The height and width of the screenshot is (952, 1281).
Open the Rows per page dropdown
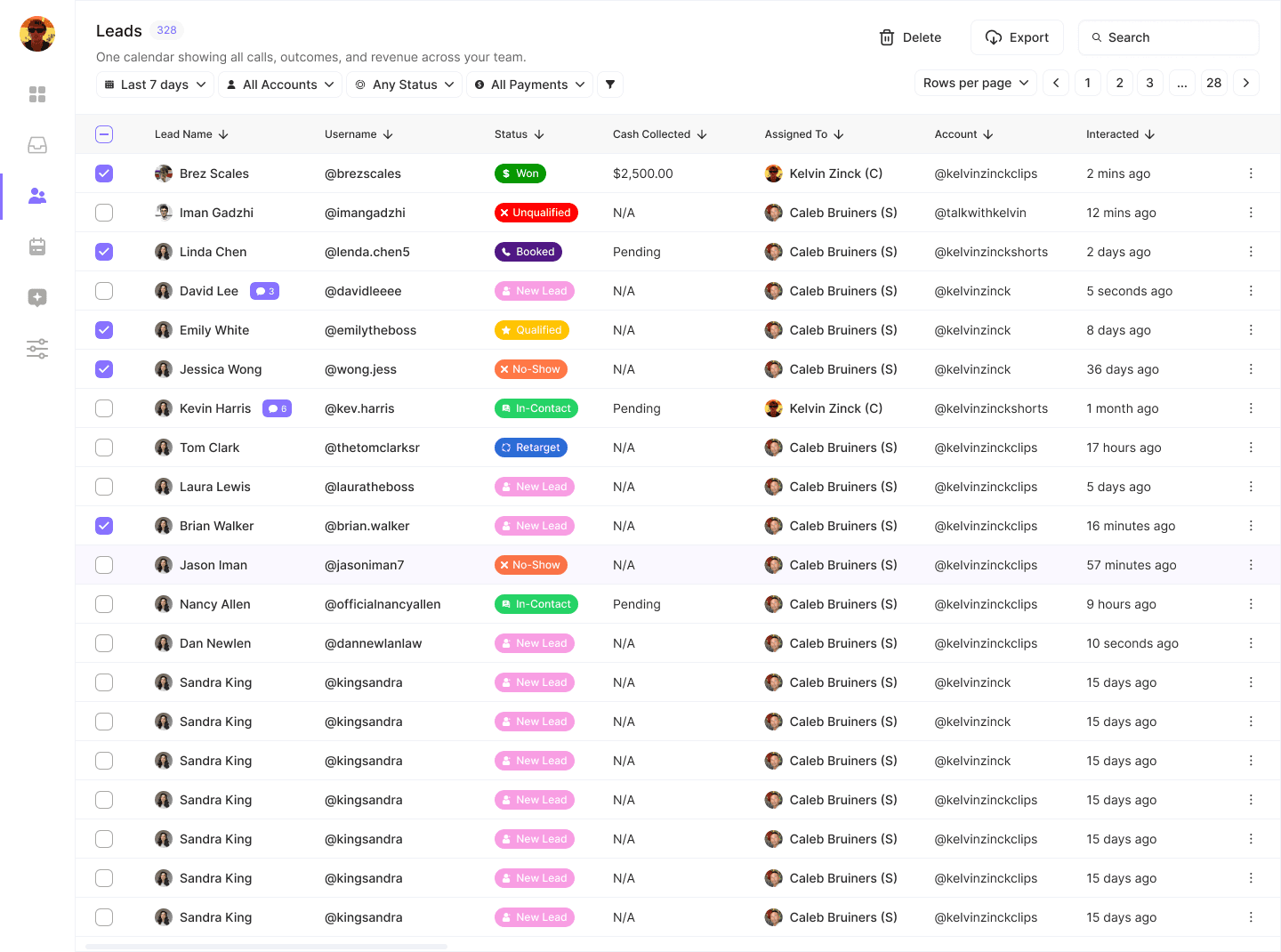pos(976,83)
